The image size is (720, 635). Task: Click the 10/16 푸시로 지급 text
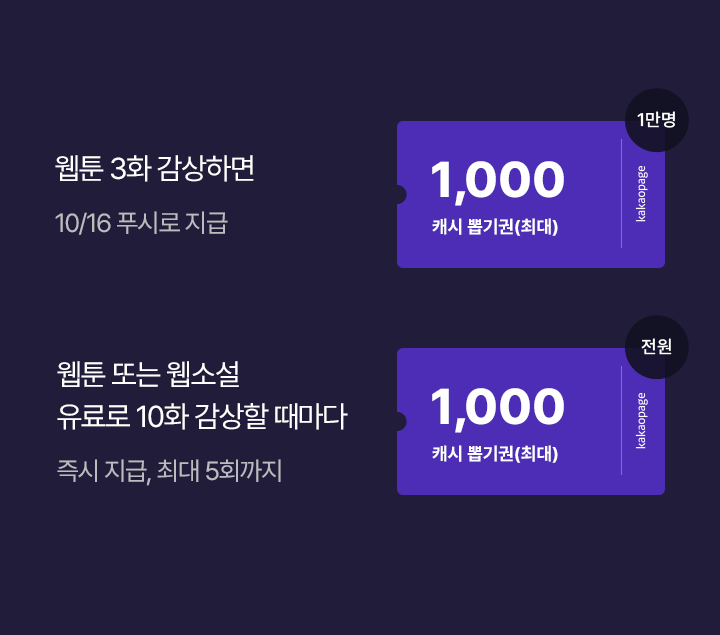click(x=141, y=223)
